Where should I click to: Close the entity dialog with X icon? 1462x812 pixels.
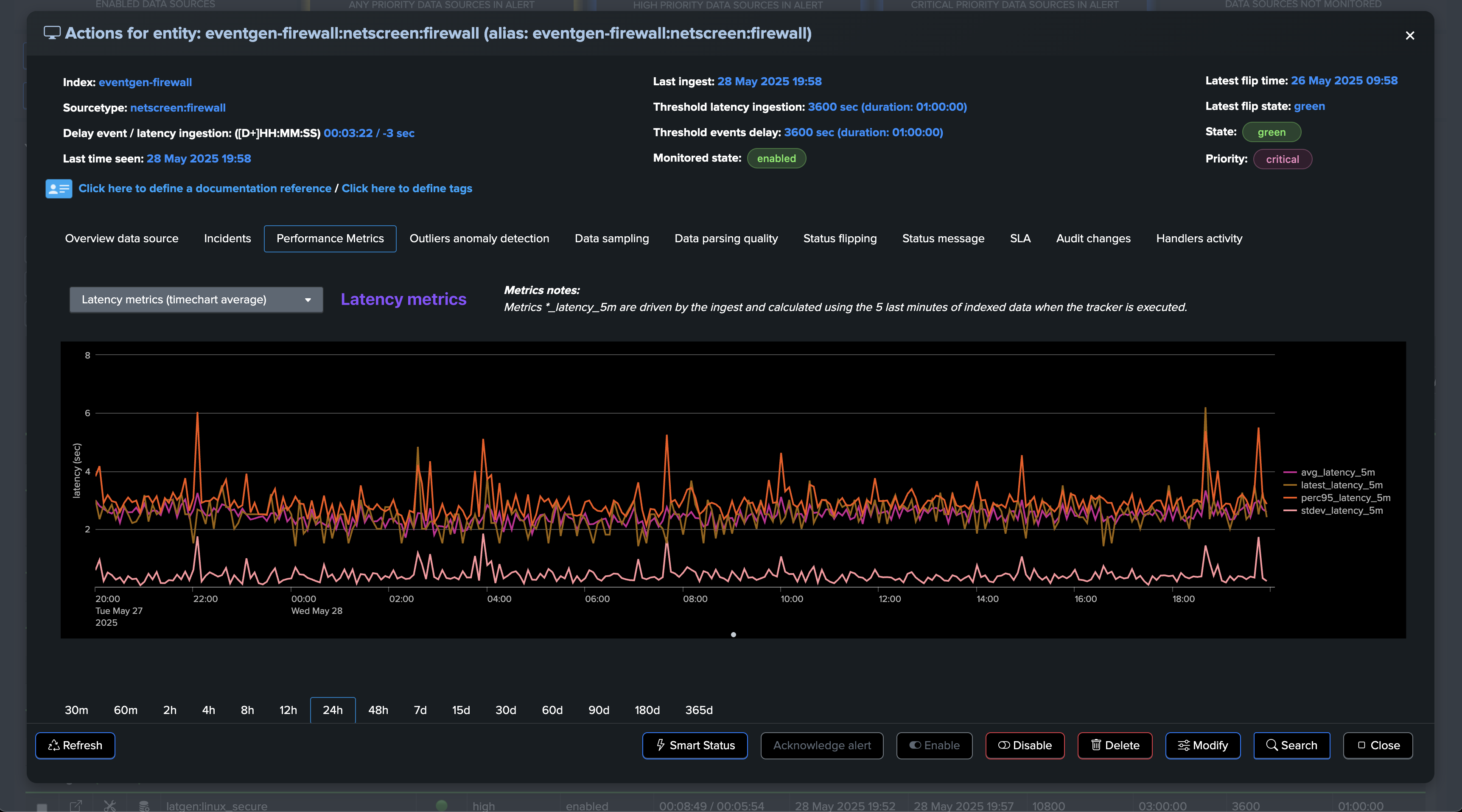pyautogui.click(x=1410, y=36)
